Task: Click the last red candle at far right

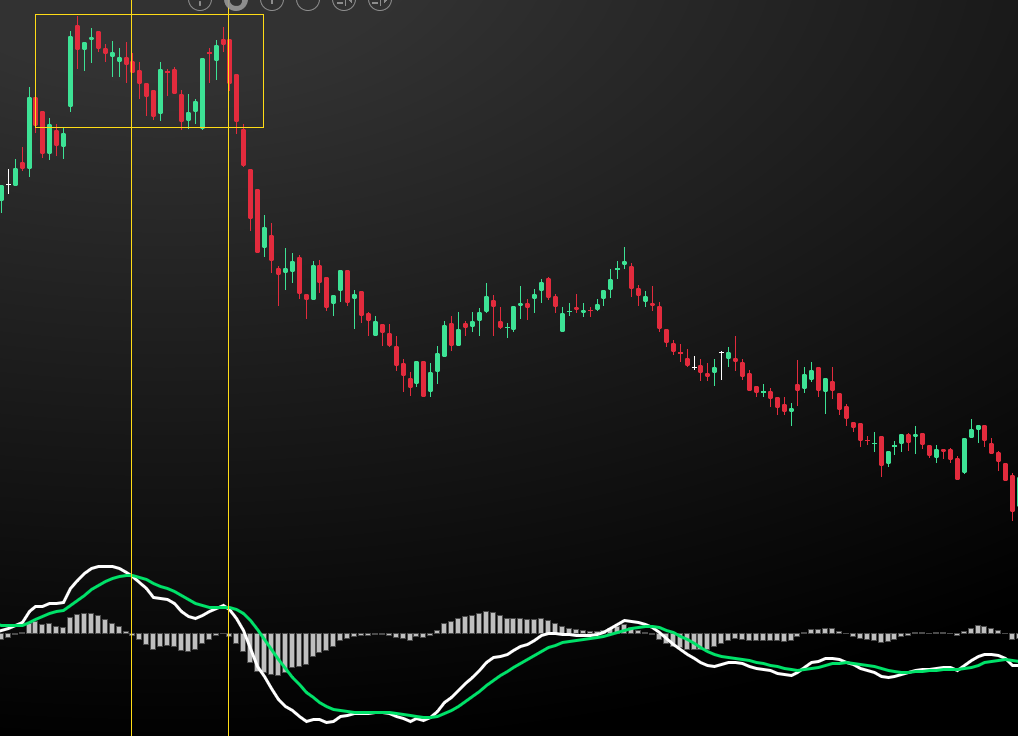Action: (1013, 493)
